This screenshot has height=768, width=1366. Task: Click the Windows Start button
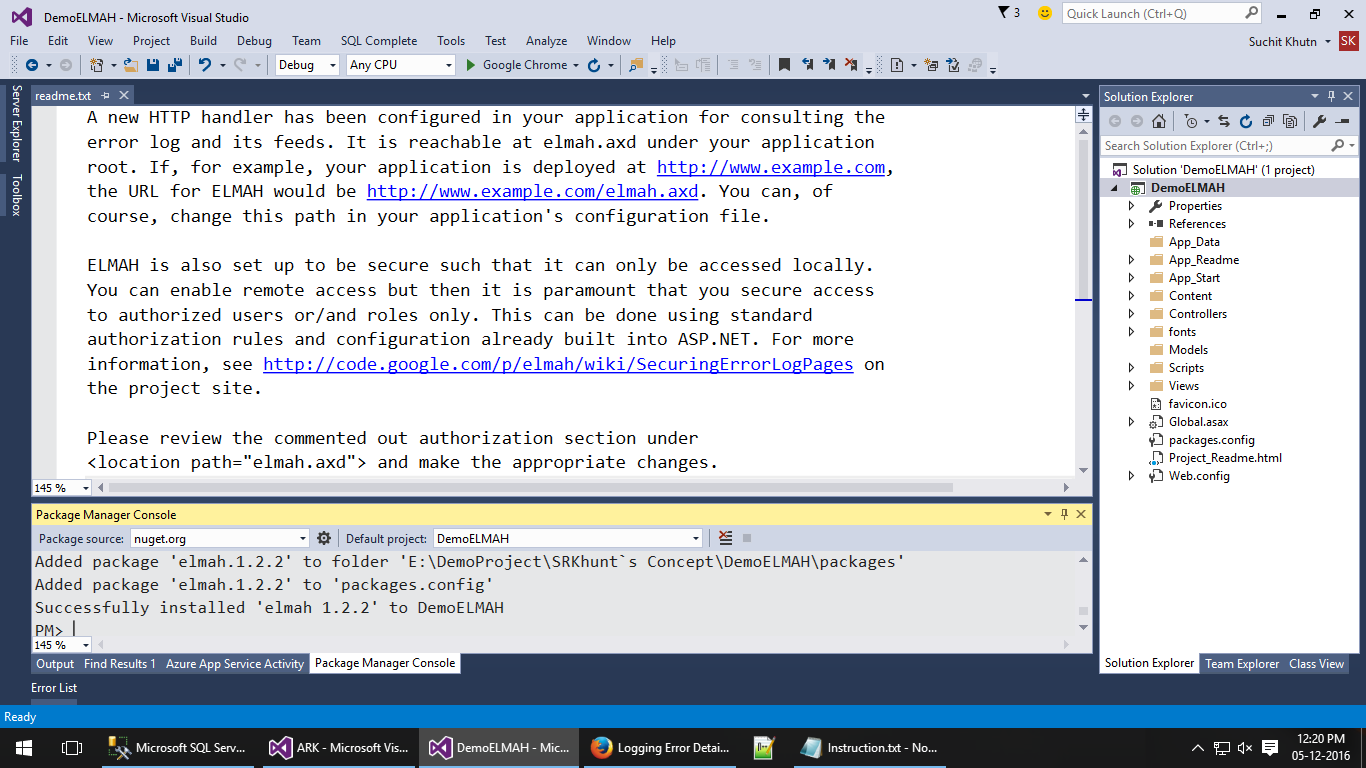click(x=23, y=747)
